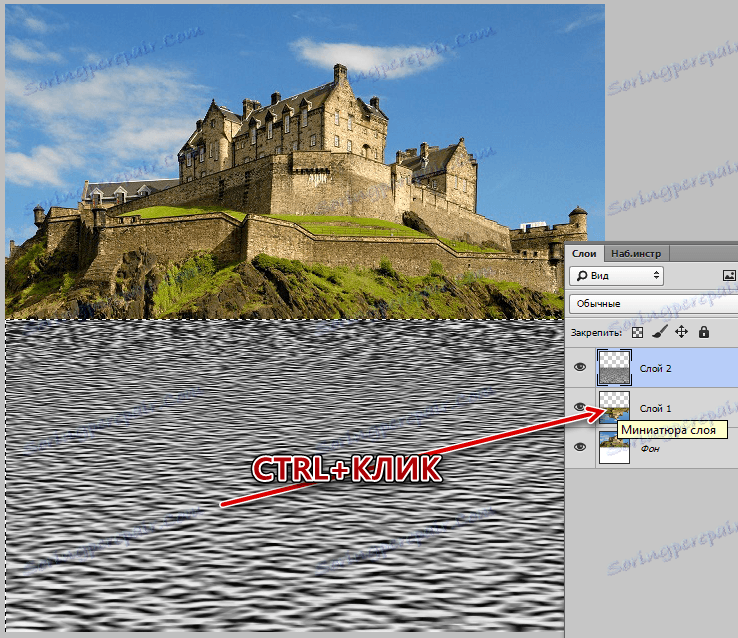Lock all padlock icon
The height and width of the screenshot is (638, 738).
click(x=704, y=332)
